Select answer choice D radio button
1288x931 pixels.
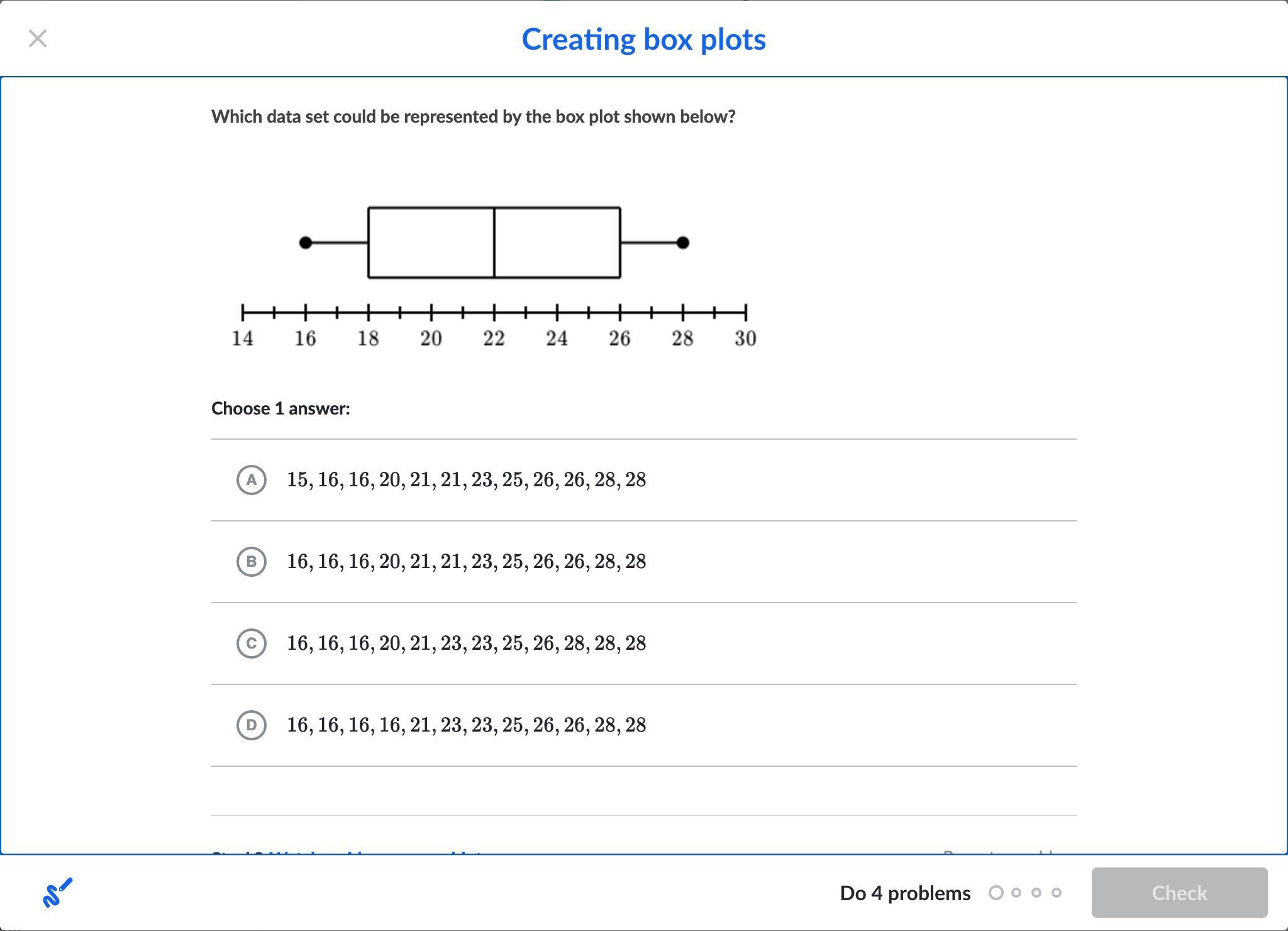point(252,725)
